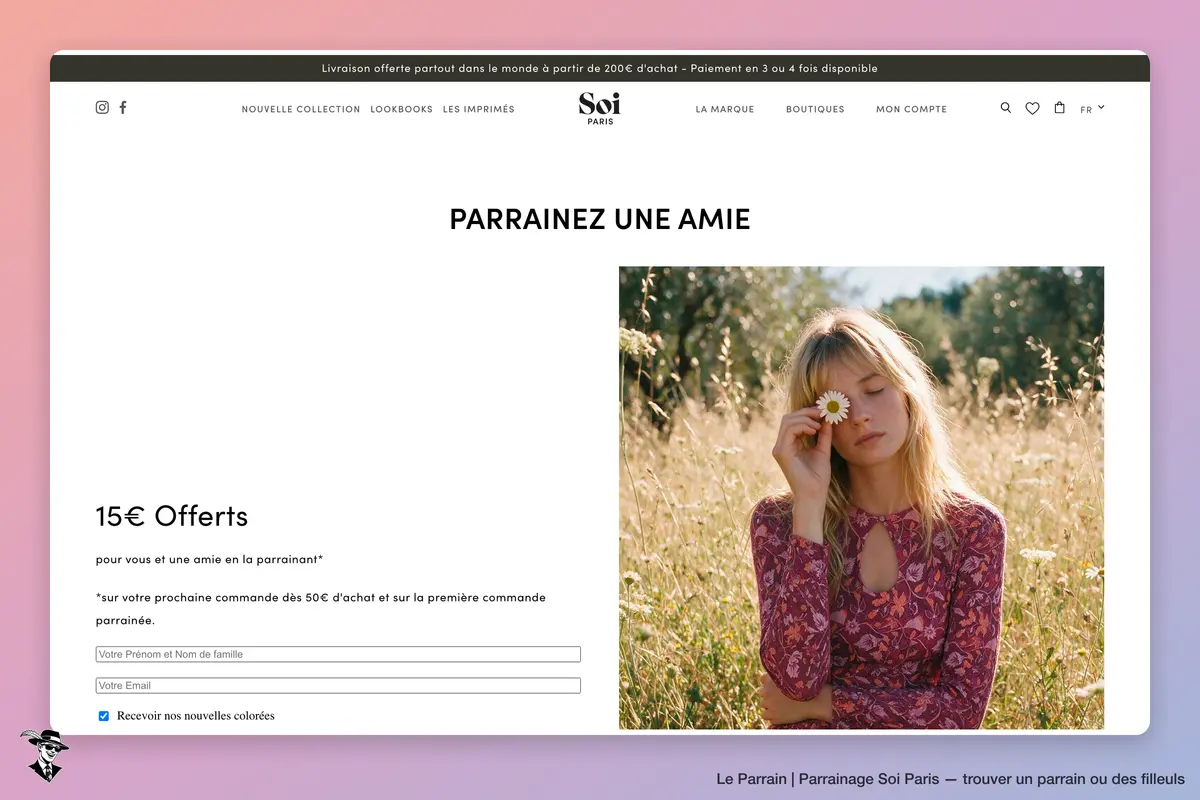1200x800 pixels.
Task: Open the Lookbooks menu item
Action: [402, 109]
